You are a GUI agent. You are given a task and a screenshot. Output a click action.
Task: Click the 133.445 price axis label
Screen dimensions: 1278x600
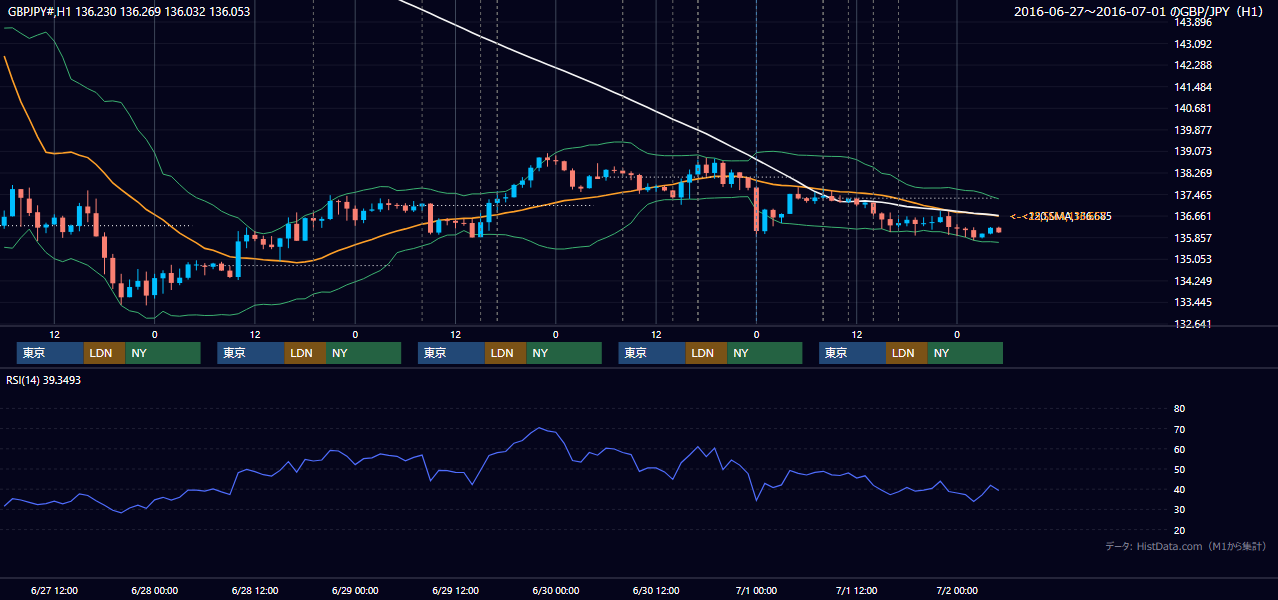click(x=1194, y=302)
